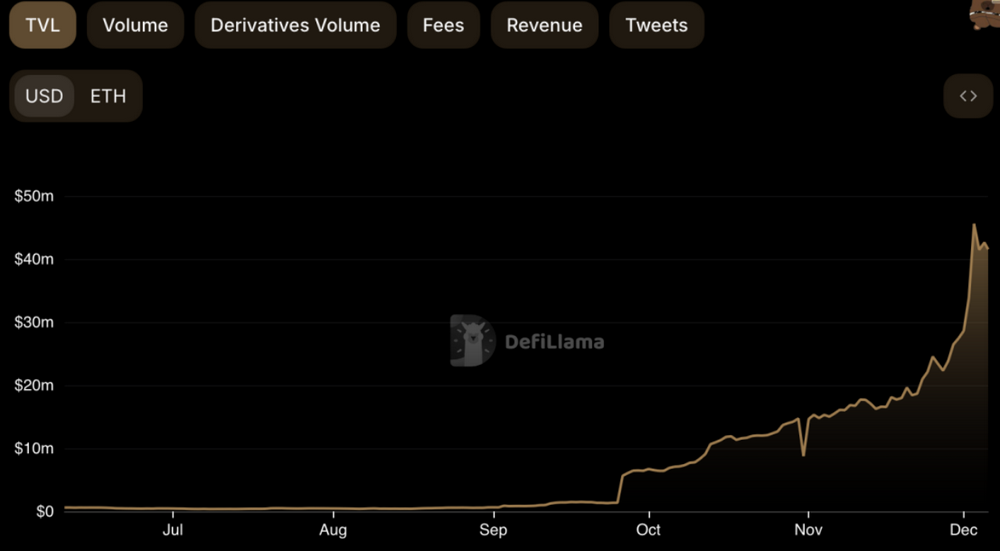View the Revenue chart tab
This screenshot has height=551, width=1000.
pos(544,25)
